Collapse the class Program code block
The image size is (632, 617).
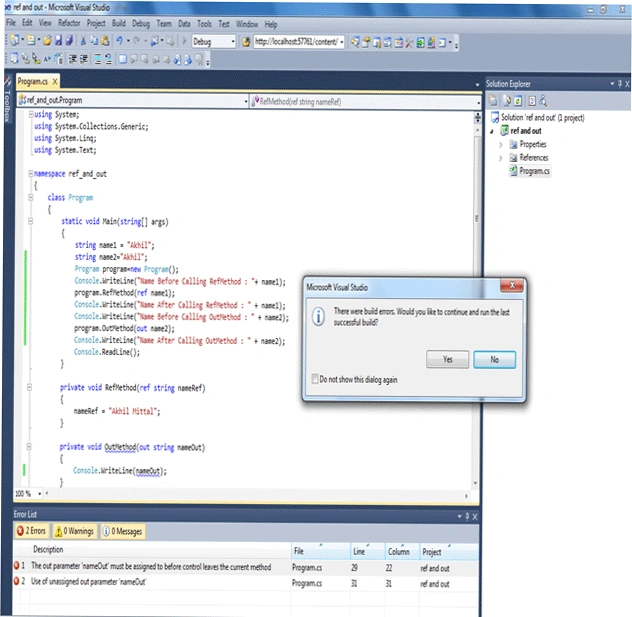click(x=31, y=197)
